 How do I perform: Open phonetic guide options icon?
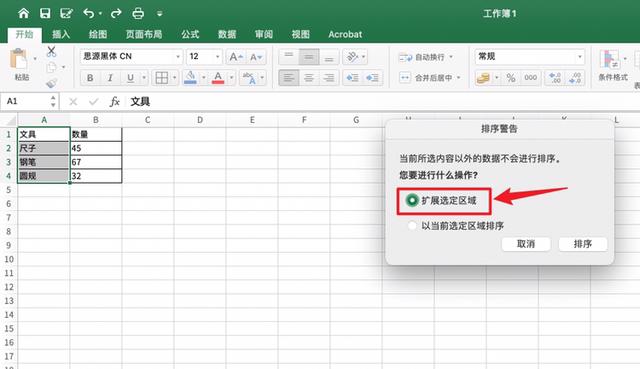click(249, 78)
